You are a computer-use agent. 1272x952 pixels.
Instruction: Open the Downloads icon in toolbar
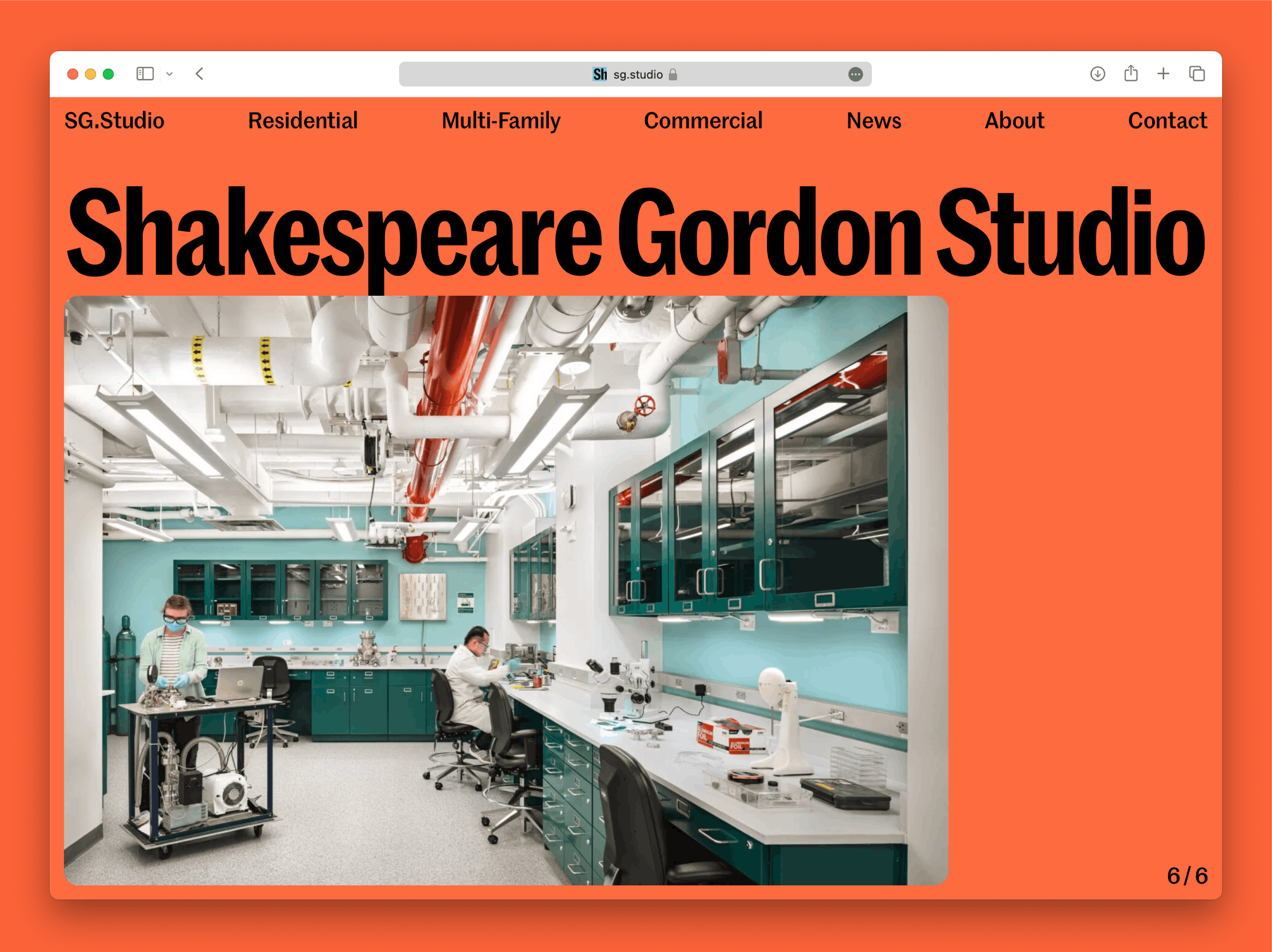[1097, 74]
